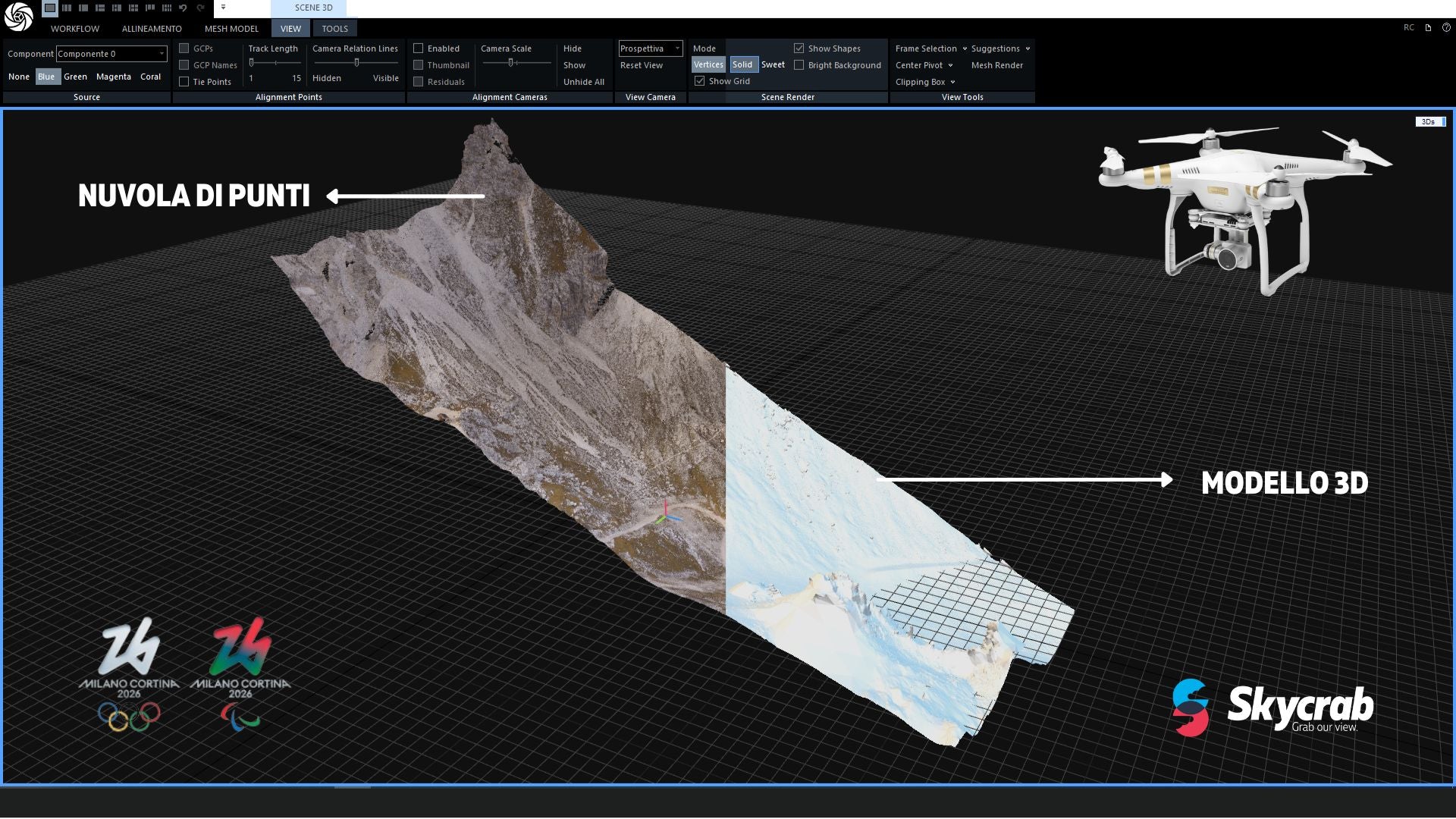The width and height of the screenshot is (1456, 819).
Task: Click the RealityCapture application logo icon
Action: pyautogui.click(x=18, y=17)
